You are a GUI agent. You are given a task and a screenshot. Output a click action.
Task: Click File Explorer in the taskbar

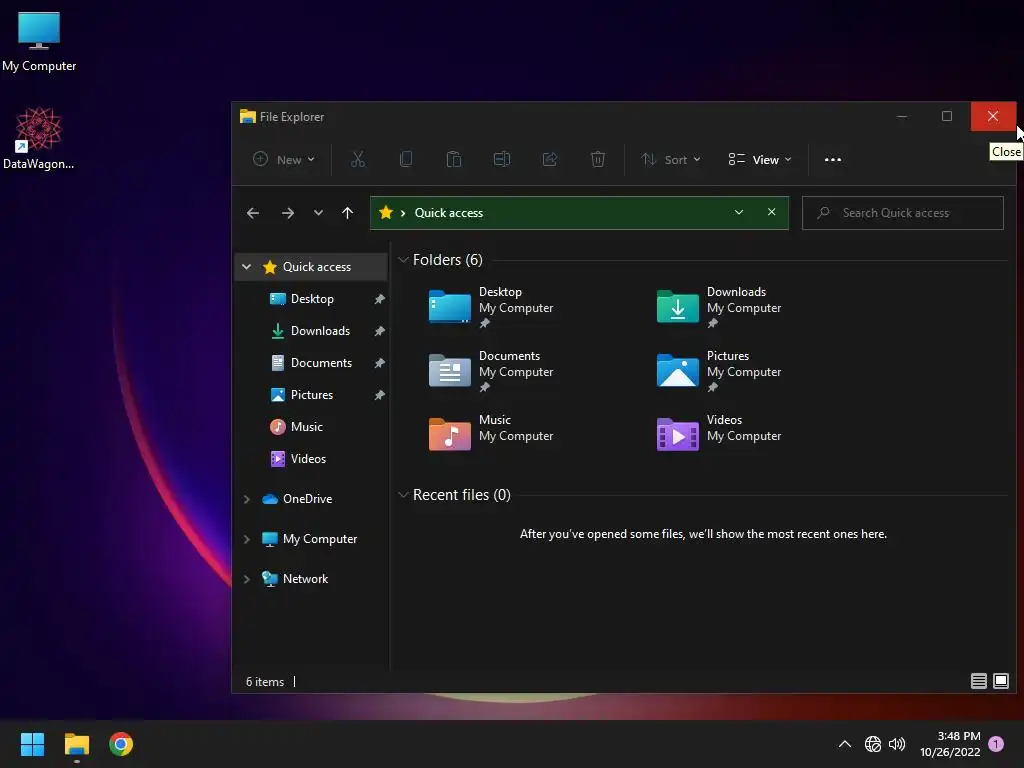76,744
